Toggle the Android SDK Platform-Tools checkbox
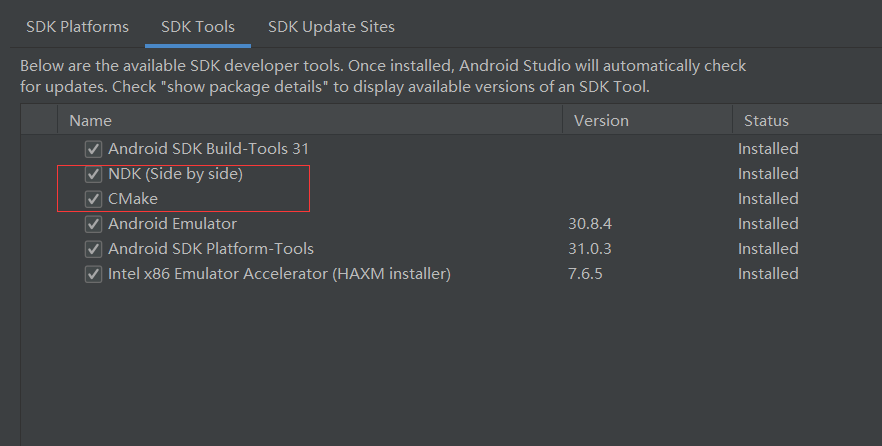The width and height of the screenshot is (882, 446). tap(94, 249)
